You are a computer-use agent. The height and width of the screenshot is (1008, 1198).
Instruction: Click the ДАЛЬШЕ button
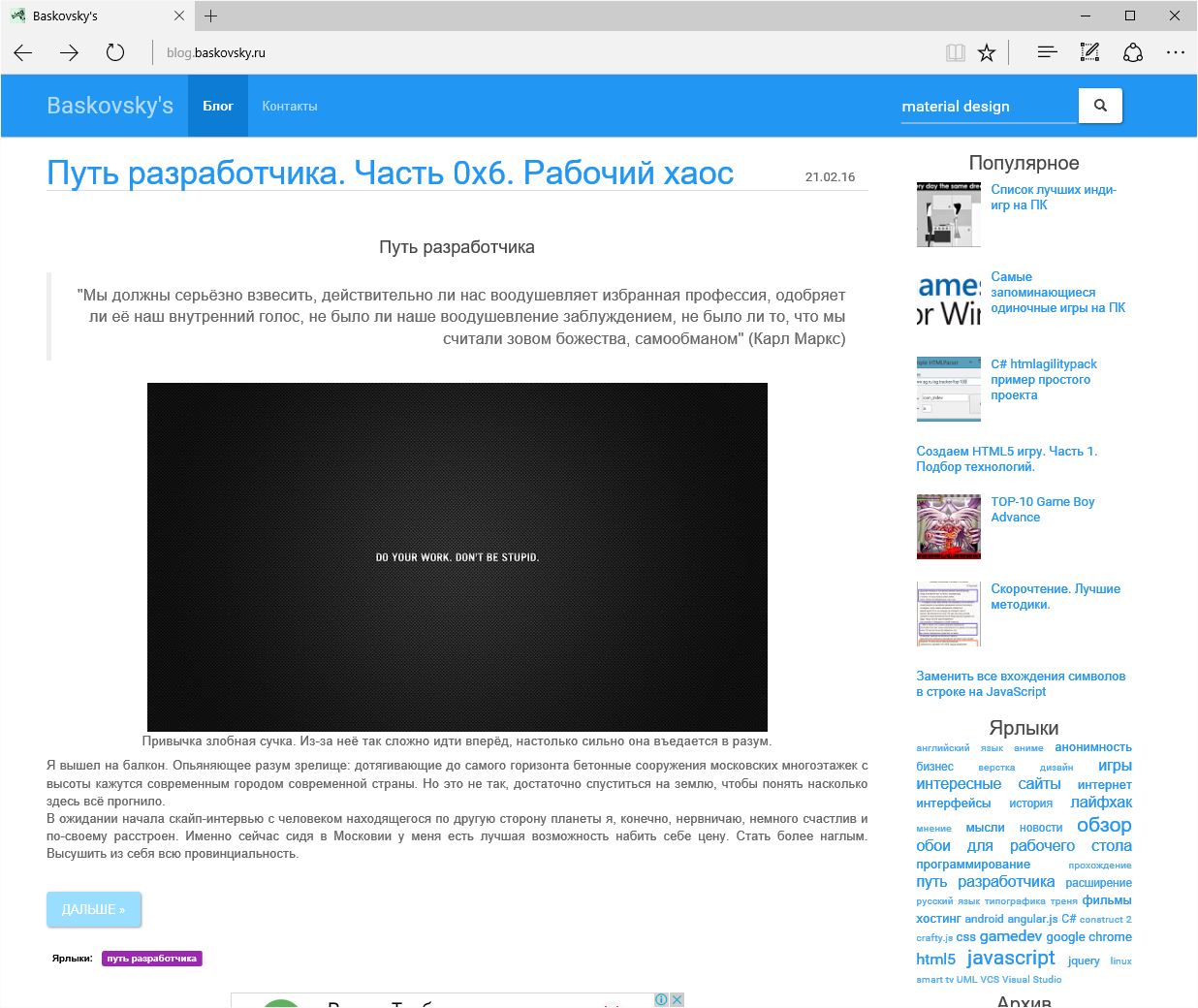coord(94,909)
